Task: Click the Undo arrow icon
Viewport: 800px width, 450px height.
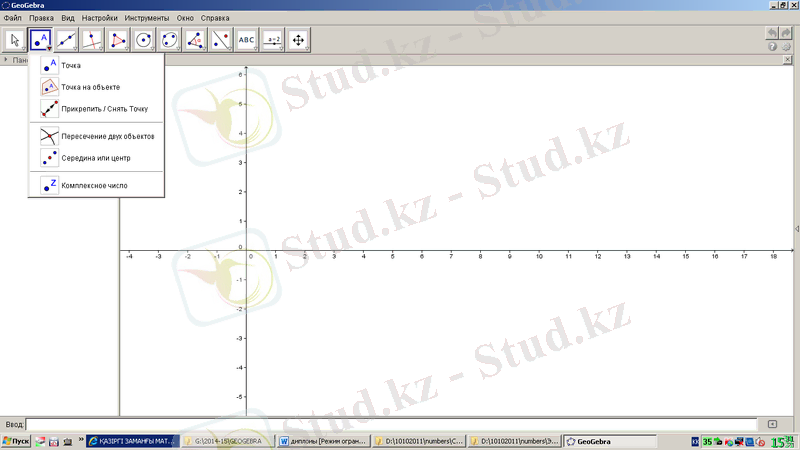Action: tap(772, 34)
